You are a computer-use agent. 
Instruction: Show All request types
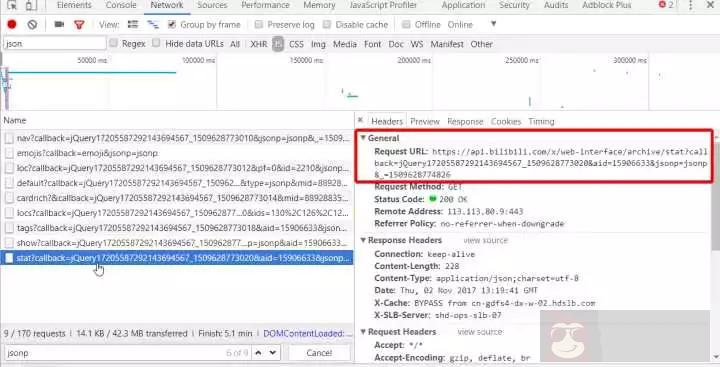(x=235, y=44)
